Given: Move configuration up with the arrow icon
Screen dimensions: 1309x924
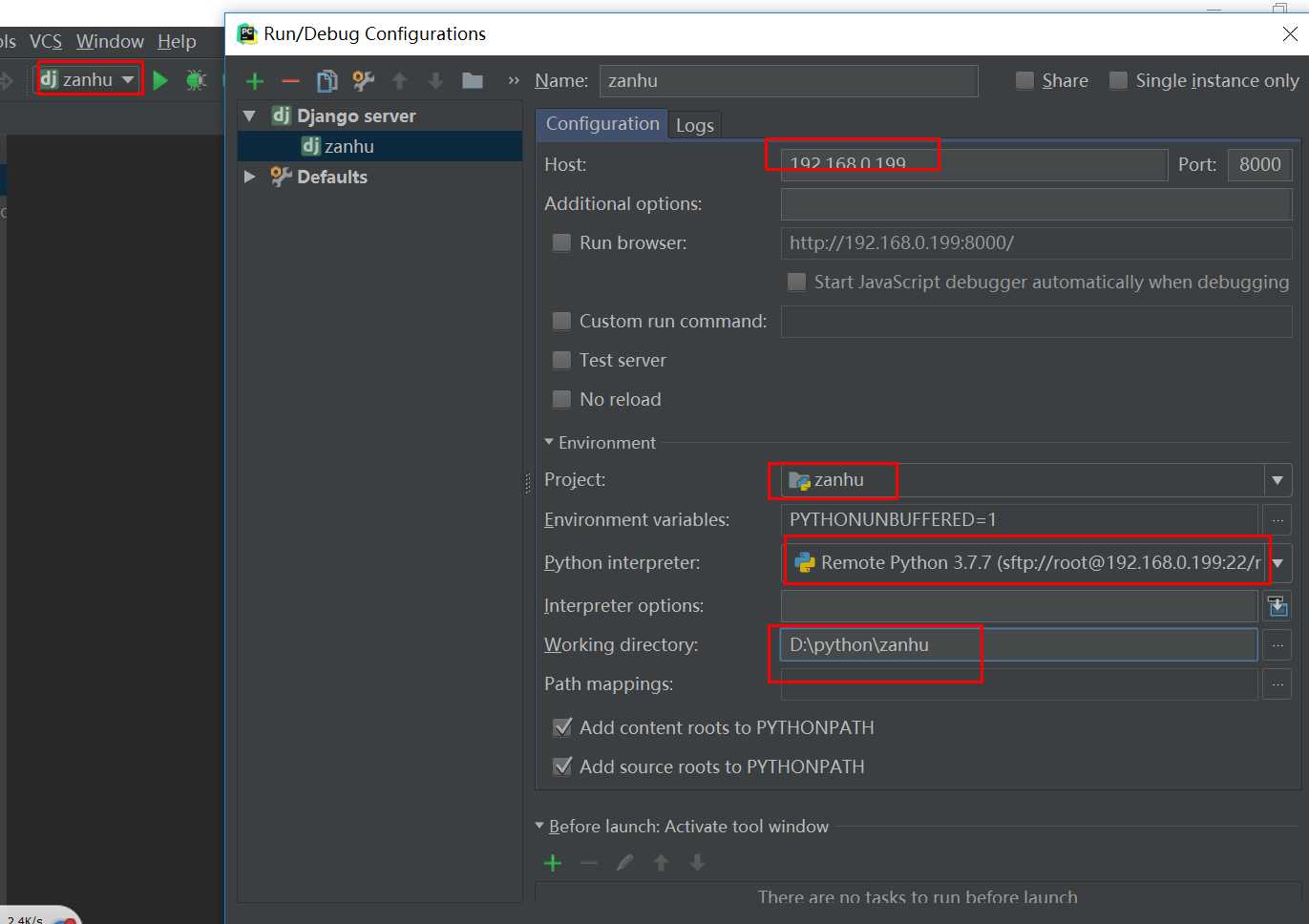Looking at the screenshot, I should tap(400, 81).
